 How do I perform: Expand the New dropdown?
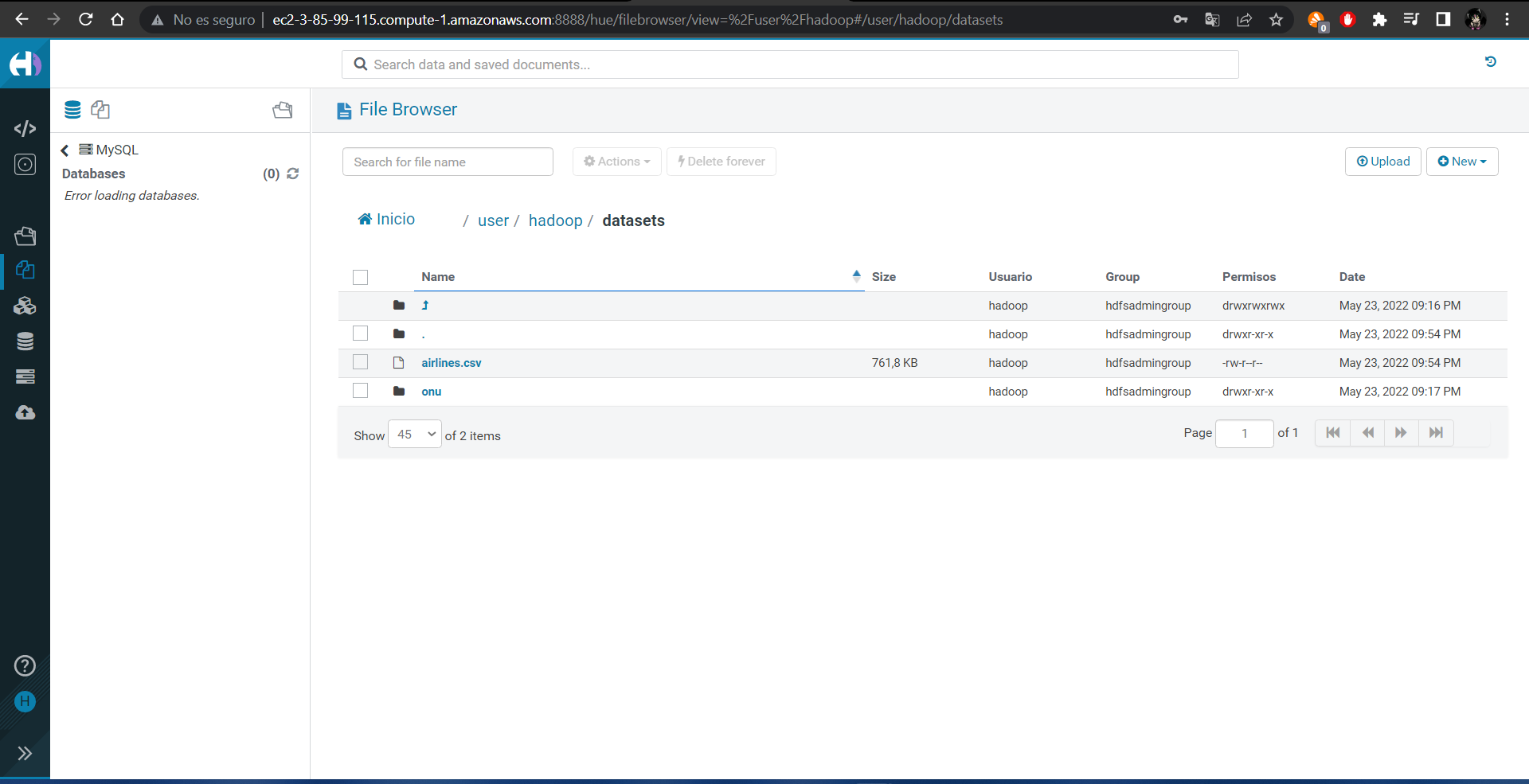click(1462, 162)
